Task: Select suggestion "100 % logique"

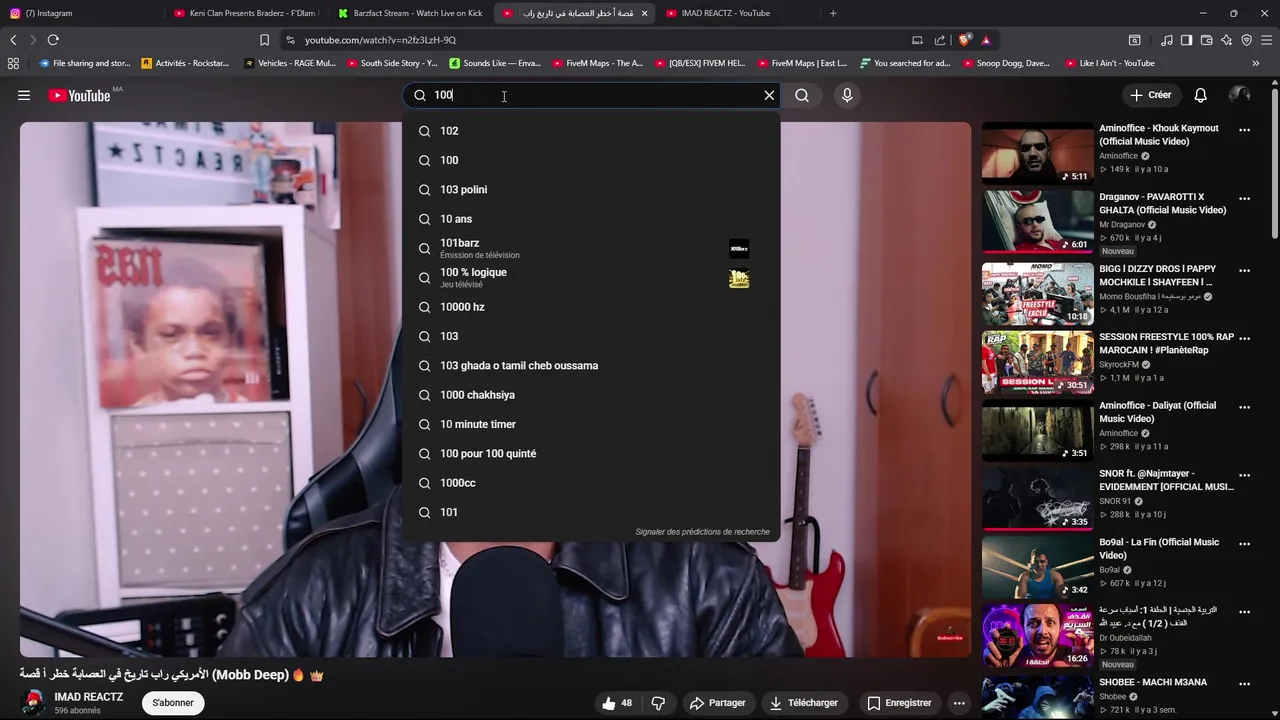Action: (591, 277)
